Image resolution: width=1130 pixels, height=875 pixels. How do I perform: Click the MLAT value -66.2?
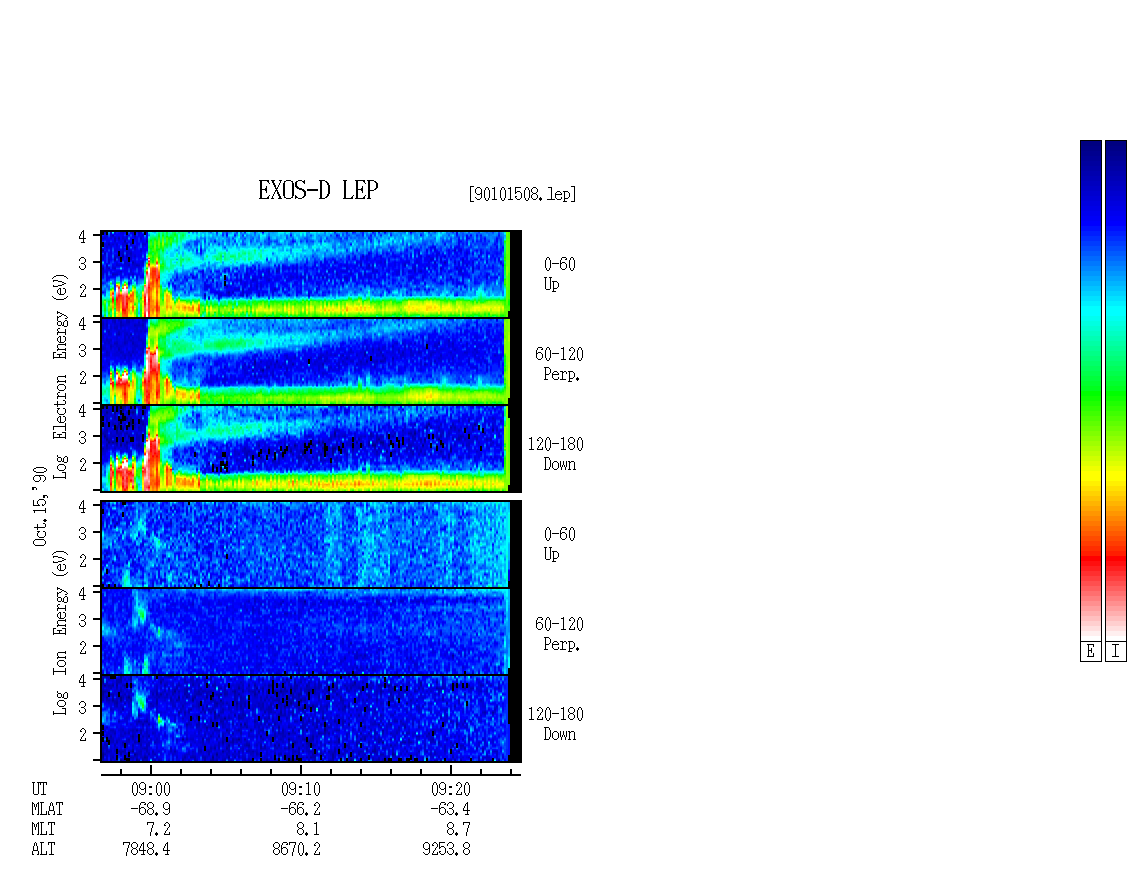[301, 809]
